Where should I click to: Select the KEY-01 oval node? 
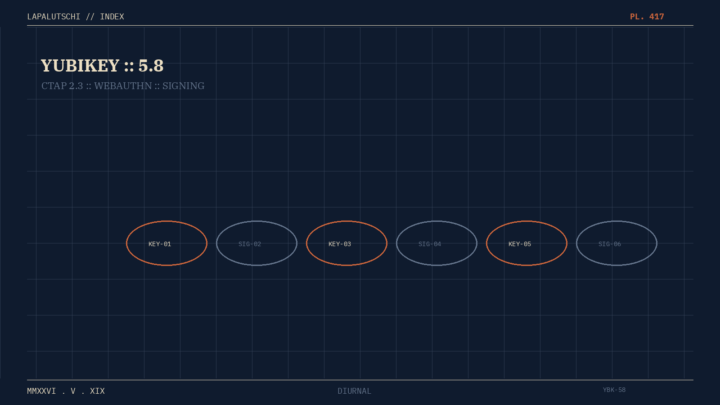click(x=167, y=243)
